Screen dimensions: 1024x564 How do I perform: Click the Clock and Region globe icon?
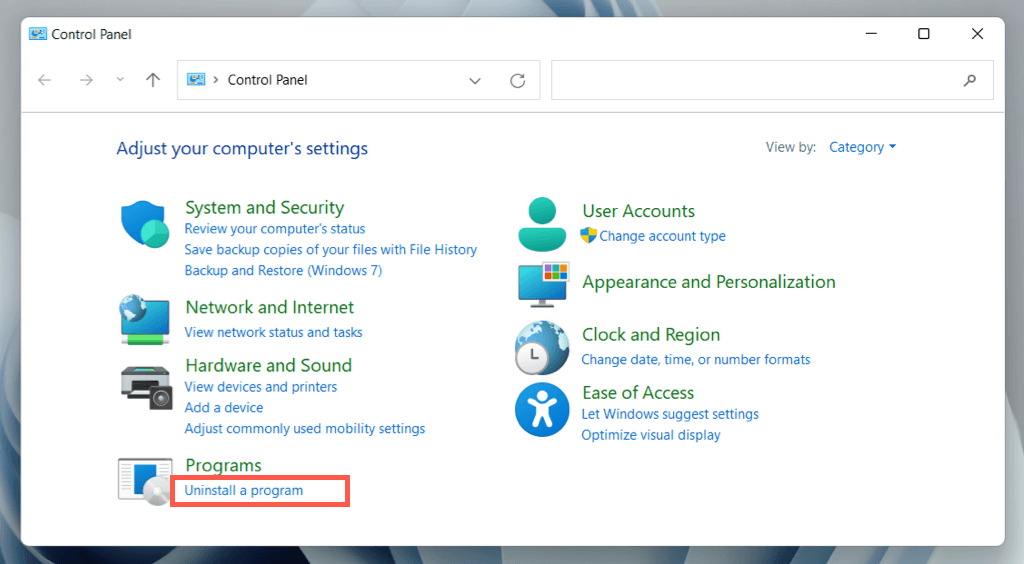pyautogui.click(x=542, y=347)
